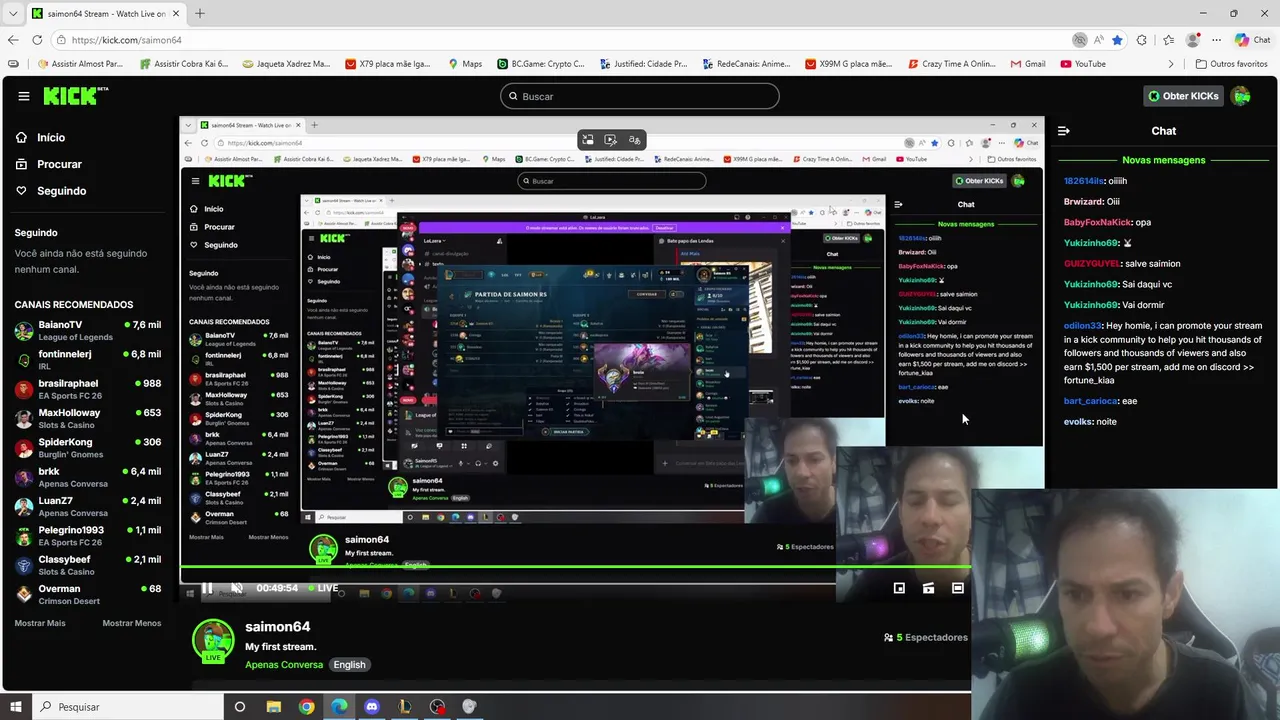Open Procurar in the sidebar

pyautogui.click(x=48, y=164)
